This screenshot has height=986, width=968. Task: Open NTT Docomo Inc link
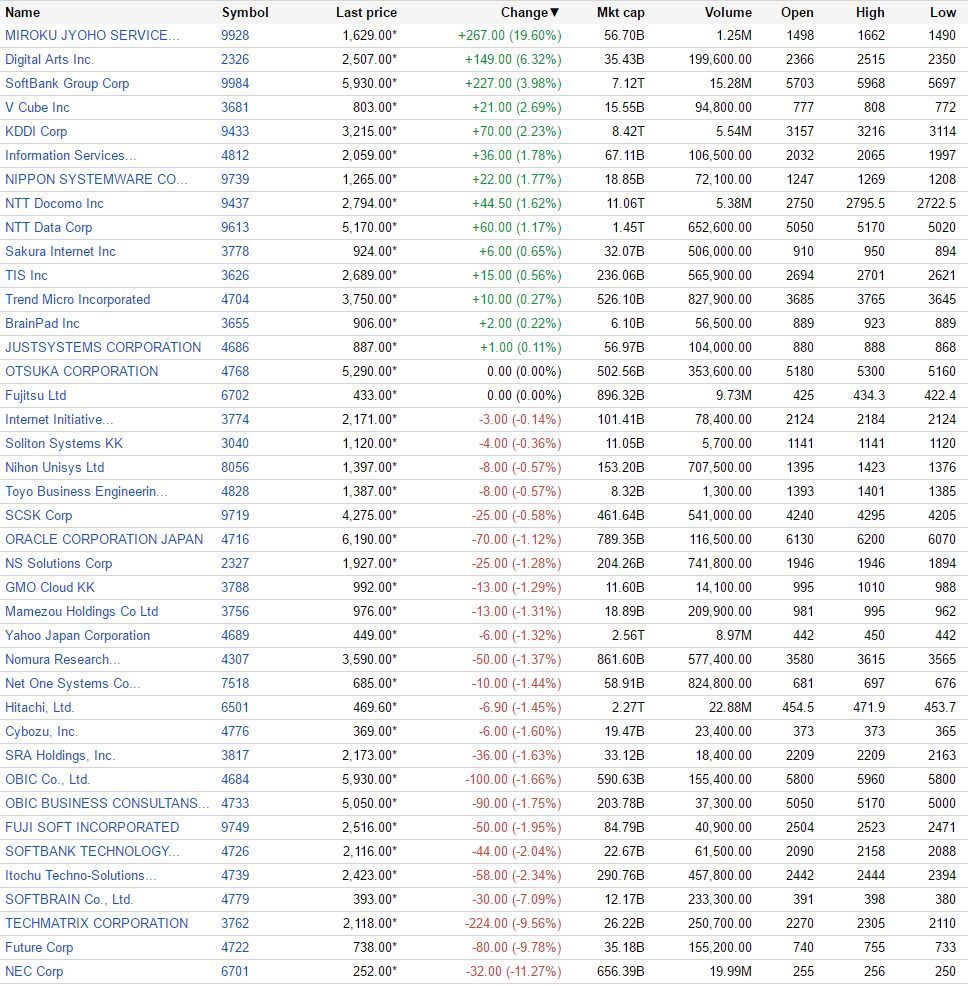click(x=54, y=204)
